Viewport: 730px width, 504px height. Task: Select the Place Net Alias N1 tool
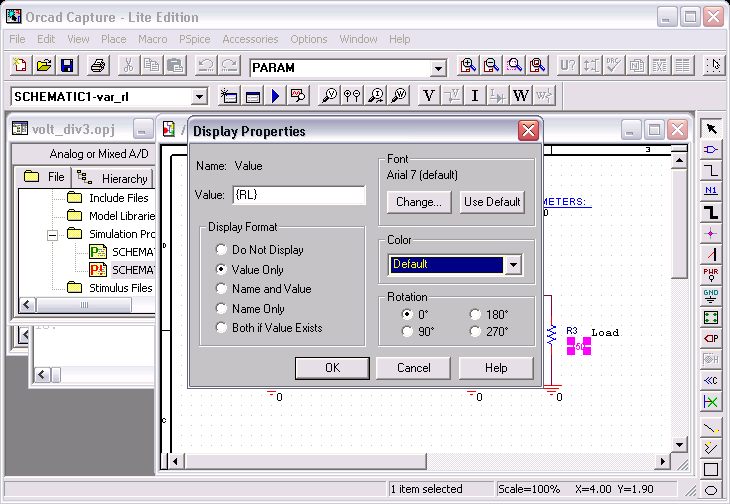pos(711,191)
